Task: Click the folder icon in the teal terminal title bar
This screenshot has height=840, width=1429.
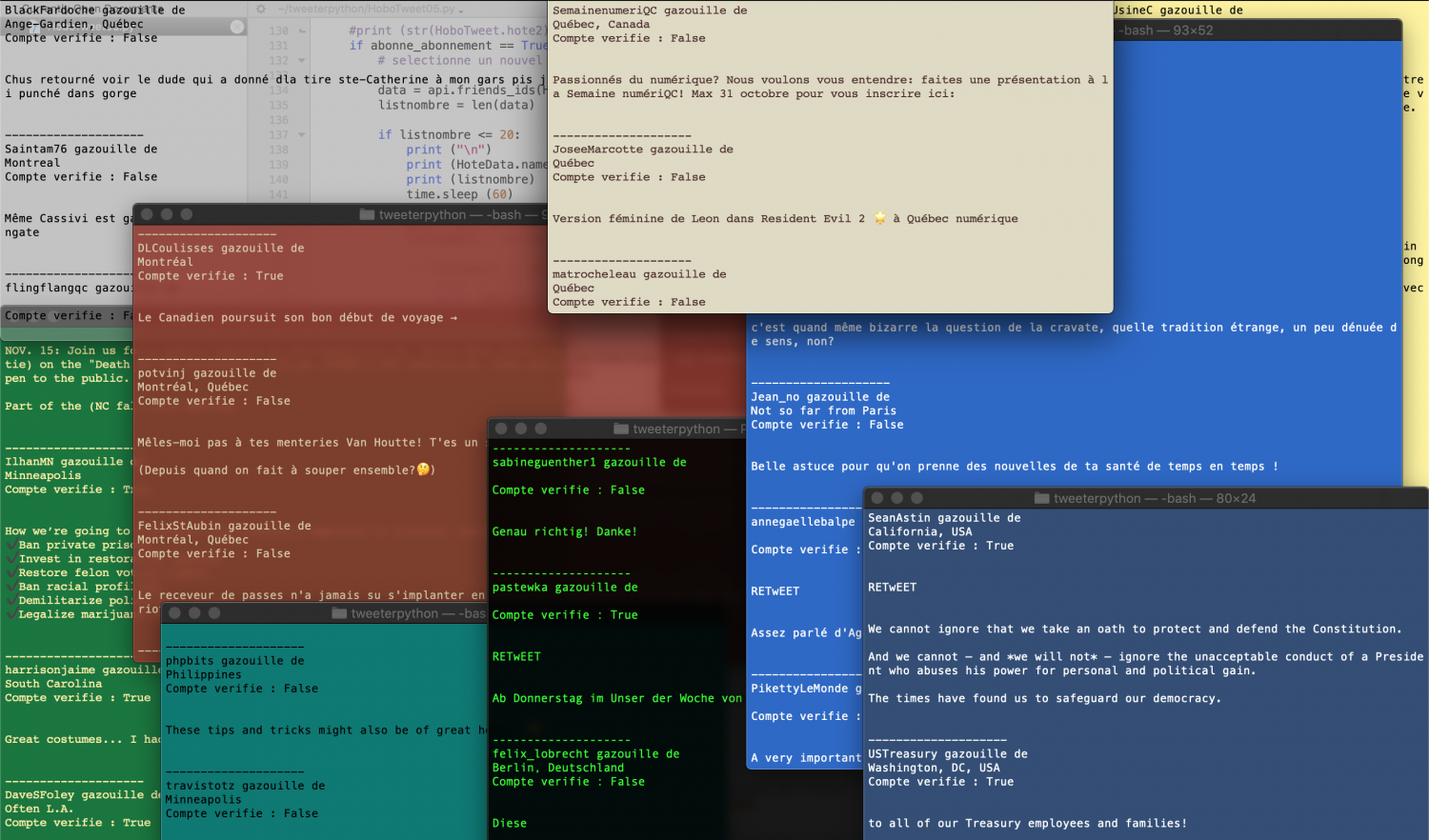Action: pyautogui.click(x=339, y=613)
